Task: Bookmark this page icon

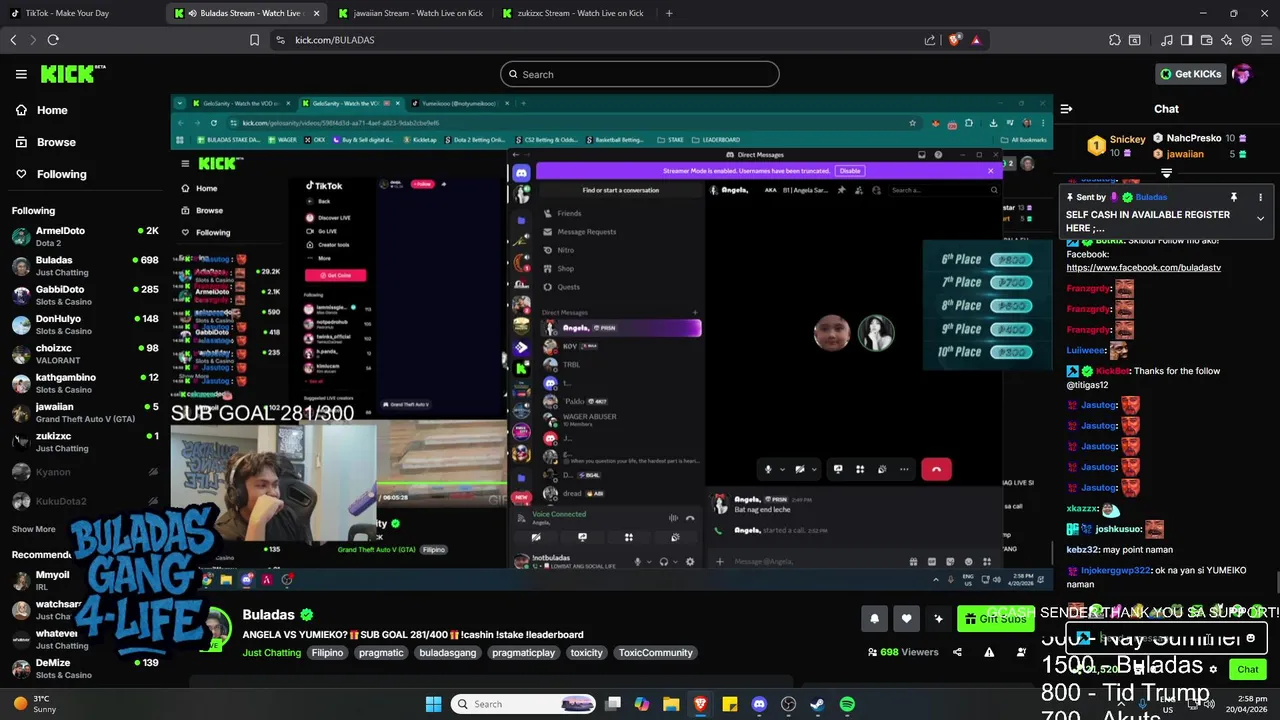Action: (254, 40)
